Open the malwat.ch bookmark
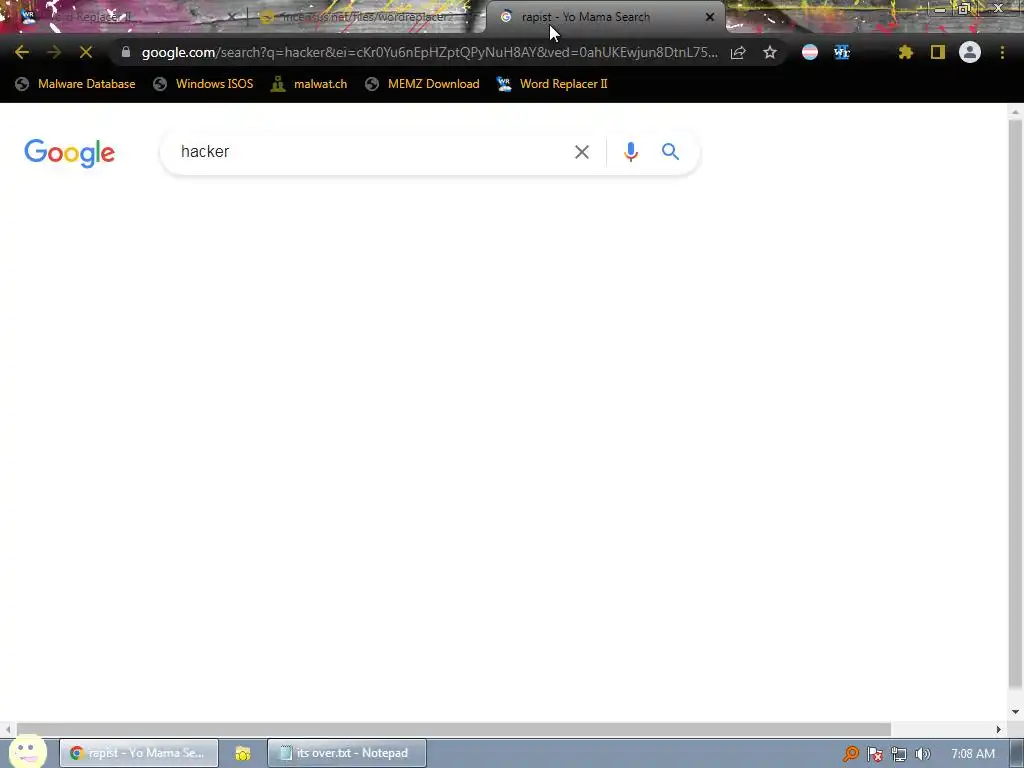The width and height of the screenshot is (1024, 768). click(309, 84)
